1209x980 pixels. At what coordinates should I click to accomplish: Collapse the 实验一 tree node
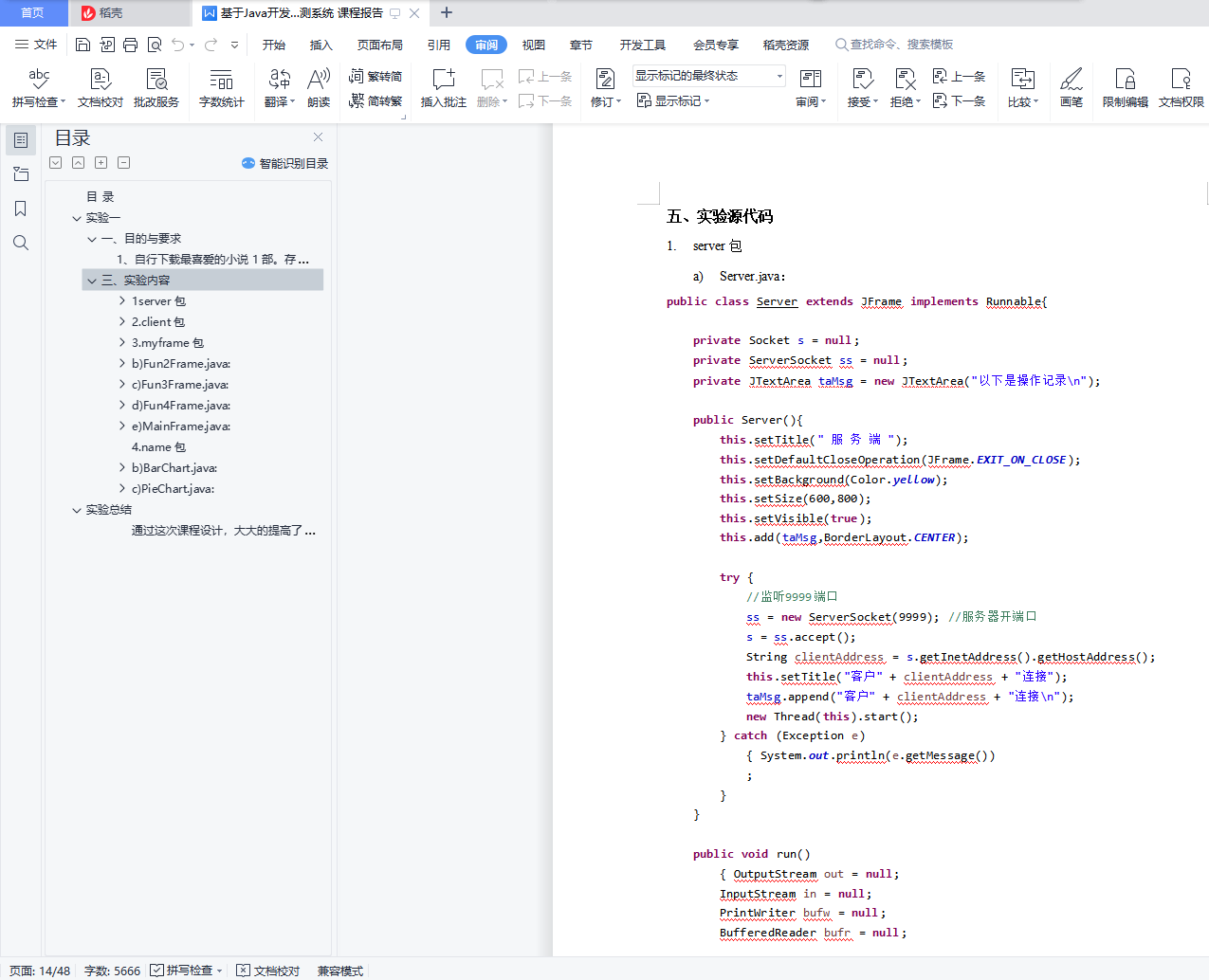[x=77, y=218]
